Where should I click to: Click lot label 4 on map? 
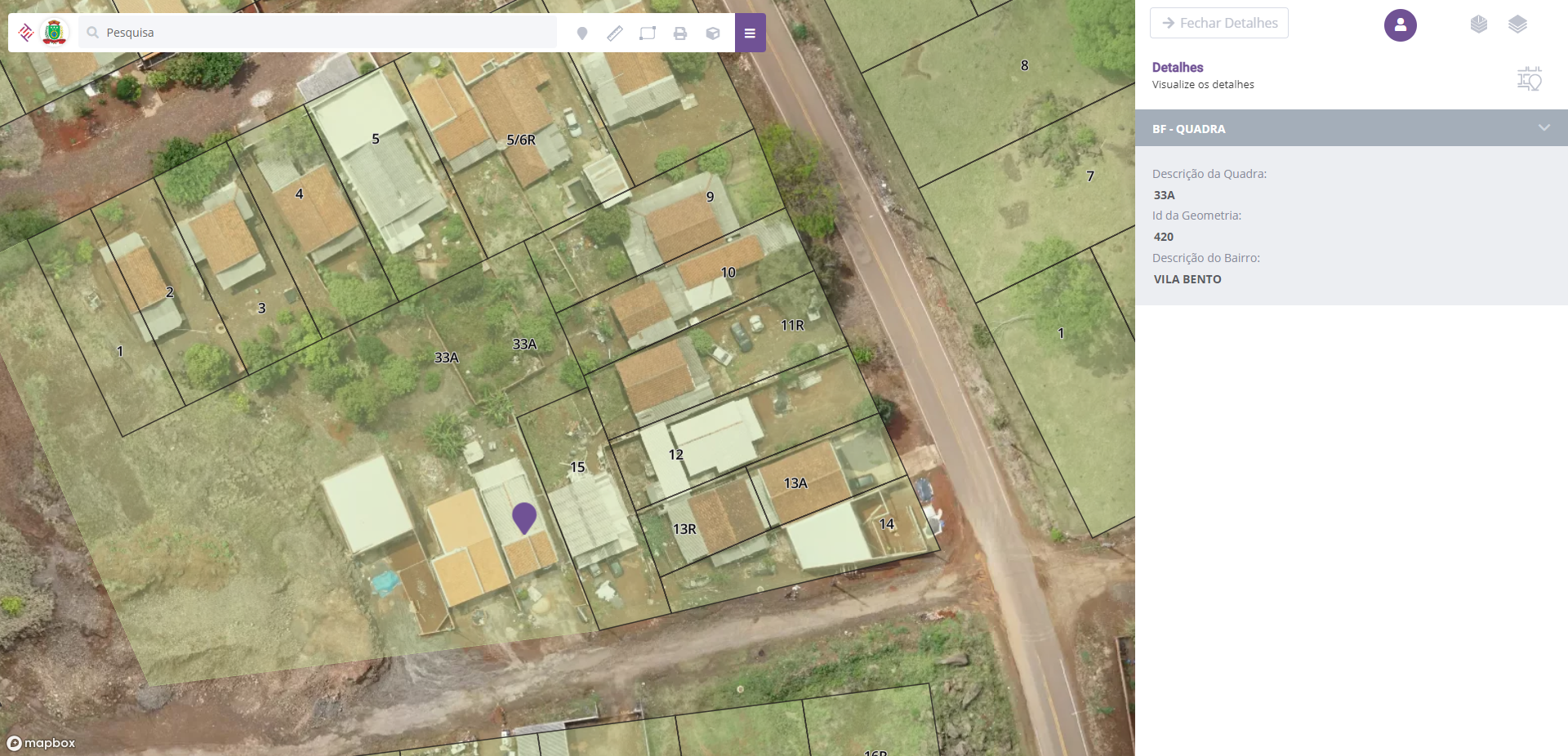(x=300, y=193)
